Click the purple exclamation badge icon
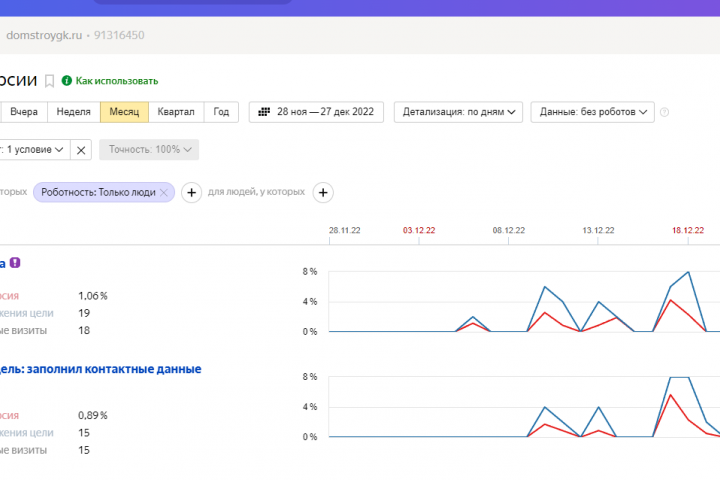720x480 pixels. (15, 263)
